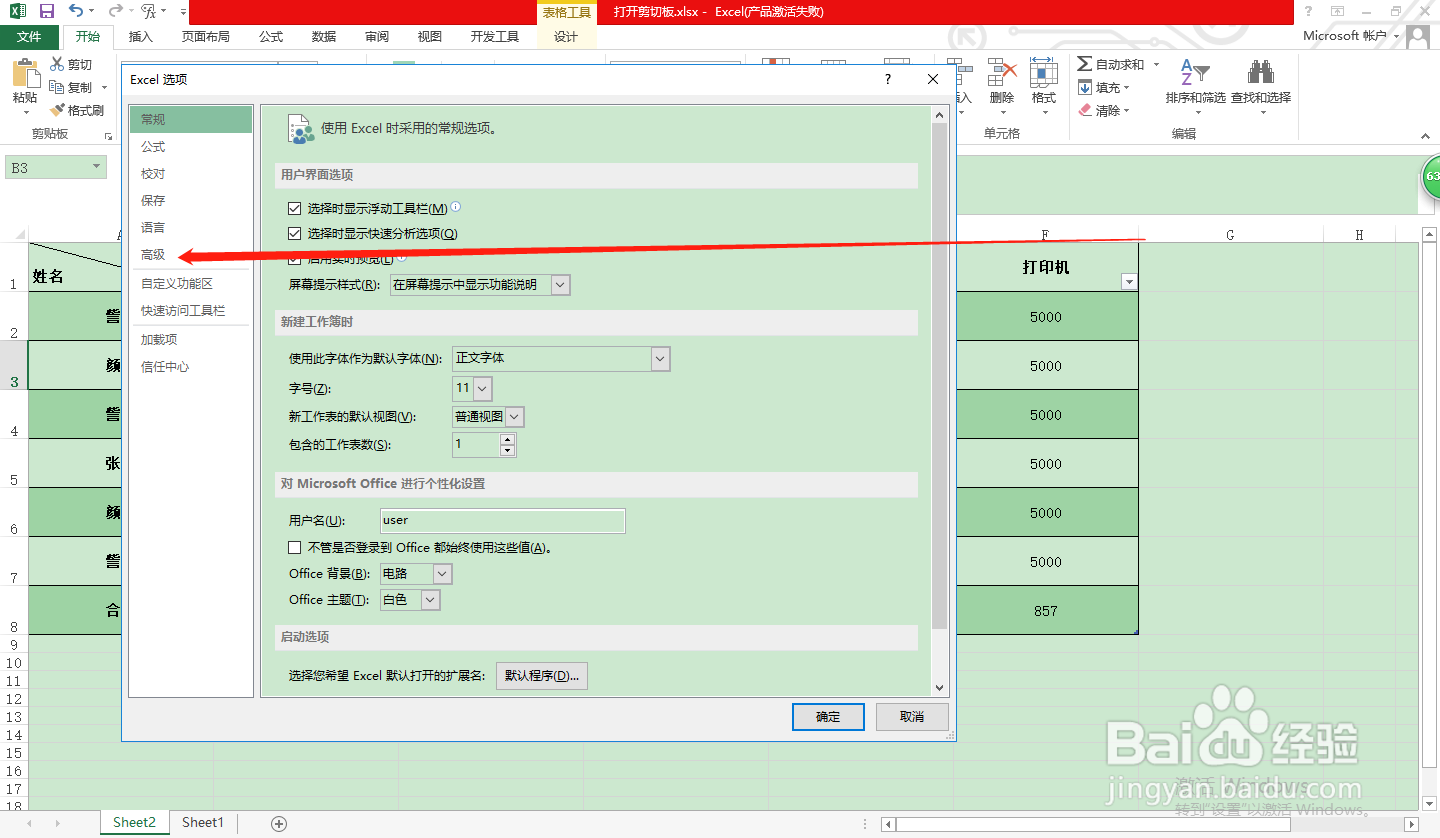Click the Excel options dialog help question mark
This screenshot has width=1440, height=838.
pos(888,79)
